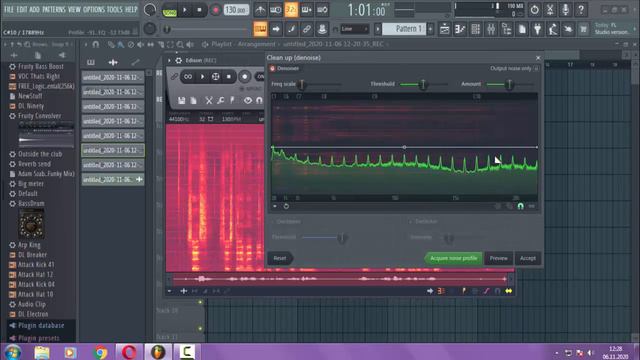Select the draw pencil tool in toolbar
The height and width of the screenshot is (360, 640).
tap(291, 29)
